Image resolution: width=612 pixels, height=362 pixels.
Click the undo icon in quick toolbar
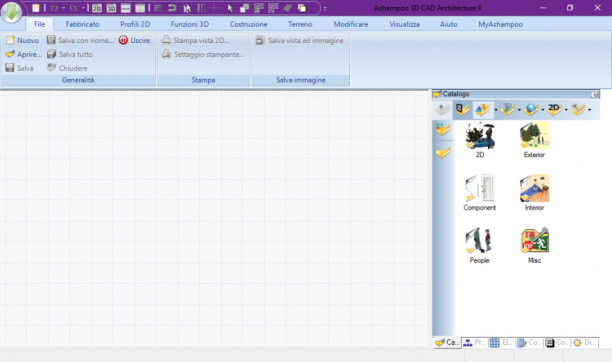tap(54, 8)
